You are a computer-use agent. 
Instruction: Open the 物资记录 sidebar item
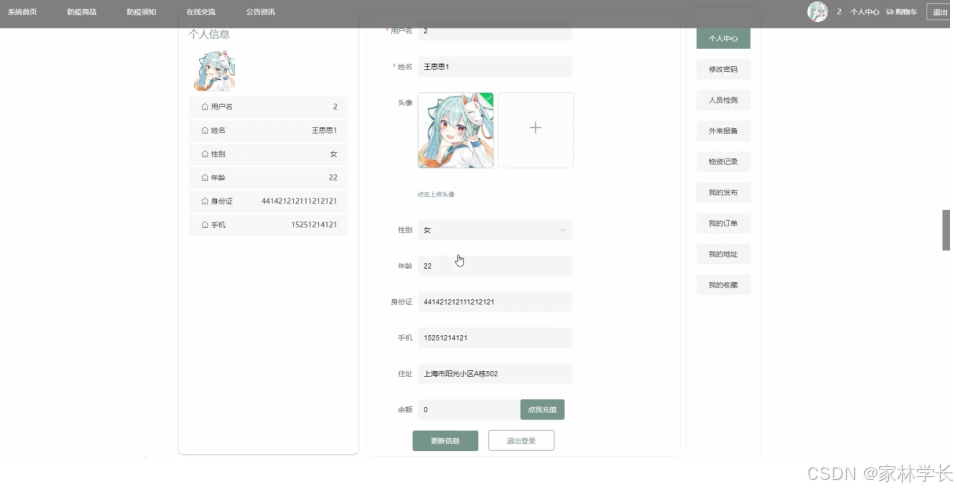point(723,162)
